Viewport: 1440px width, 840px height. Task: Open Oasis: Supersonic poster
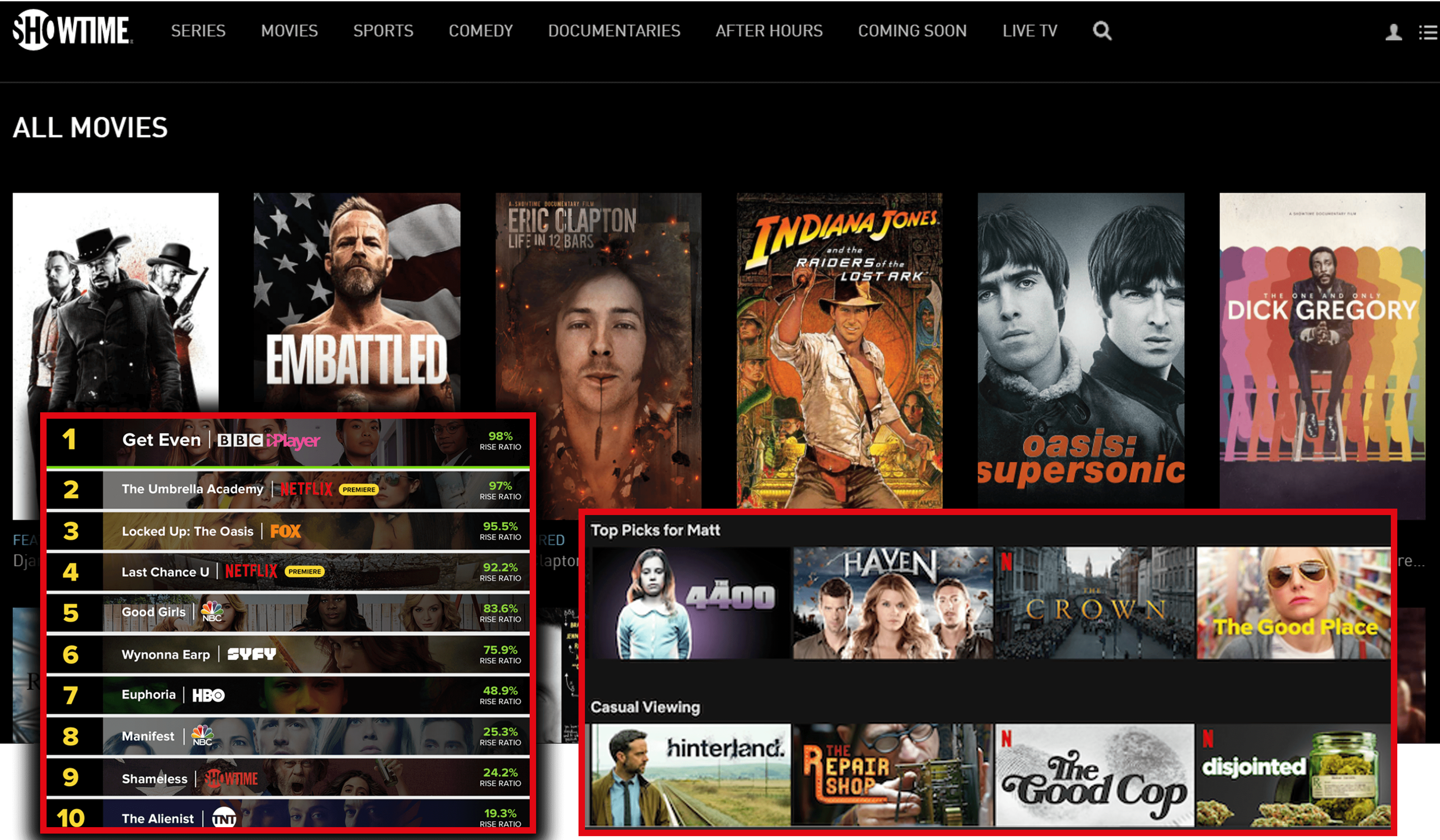click(1081, 350)
